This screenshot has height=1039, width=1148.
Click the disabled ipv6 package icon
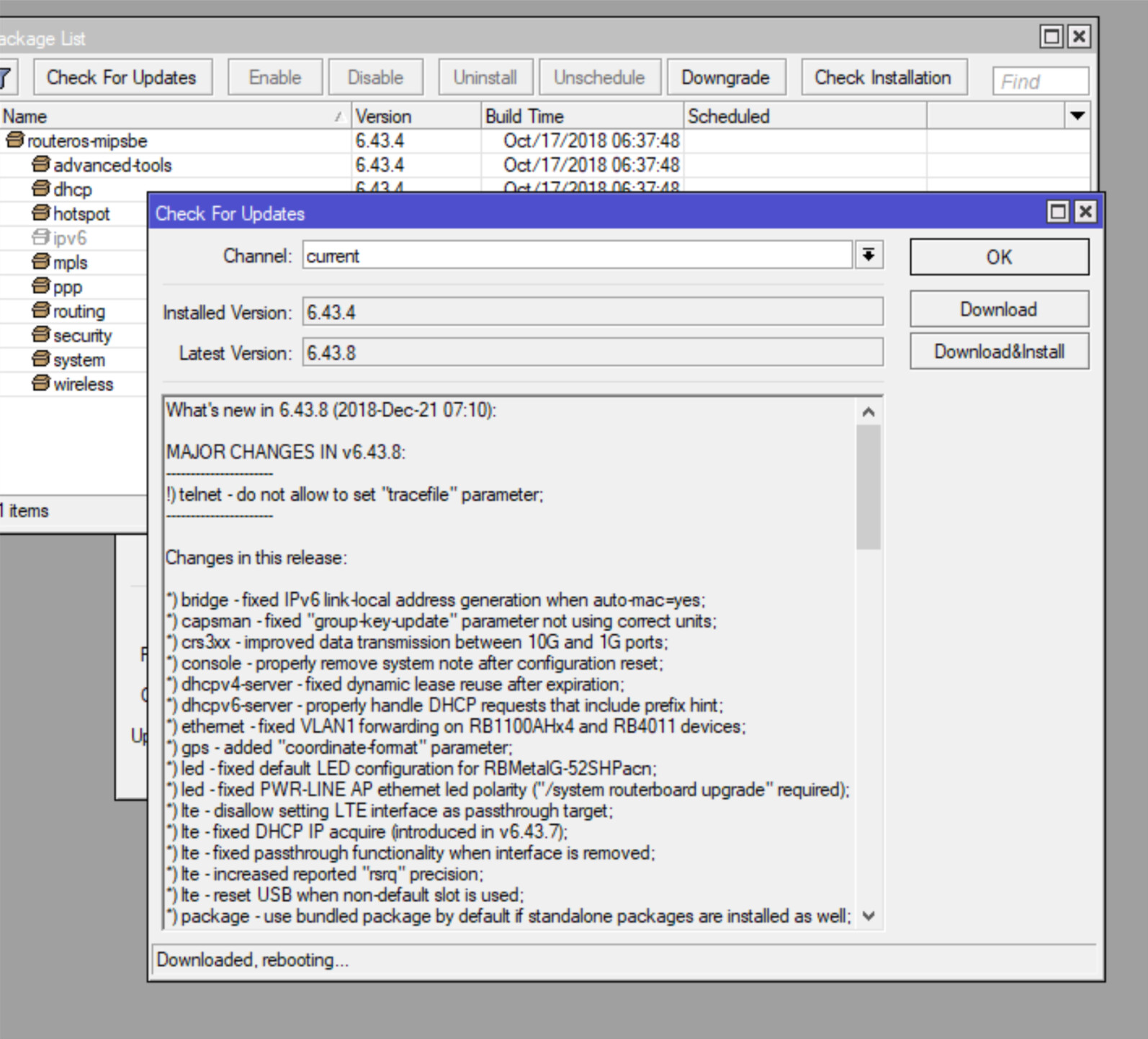coord(41,237)
